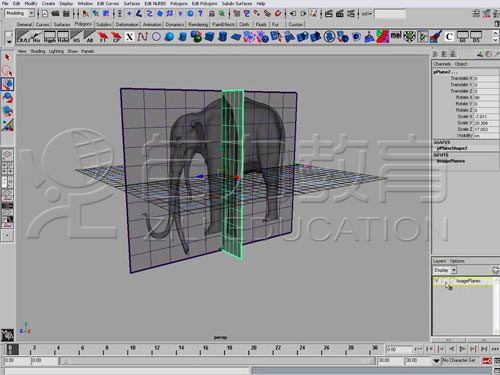
Task: Click the polygon cube shelf icon
Action: pos(209,37)
